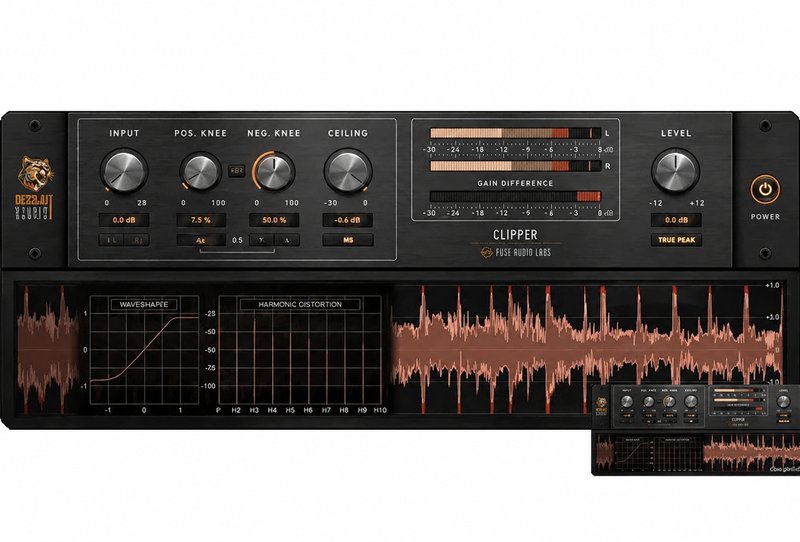The height and width of the screenshot is (542, 800).
Task: Click the POWER label text
Action: (x=765, y=216)
